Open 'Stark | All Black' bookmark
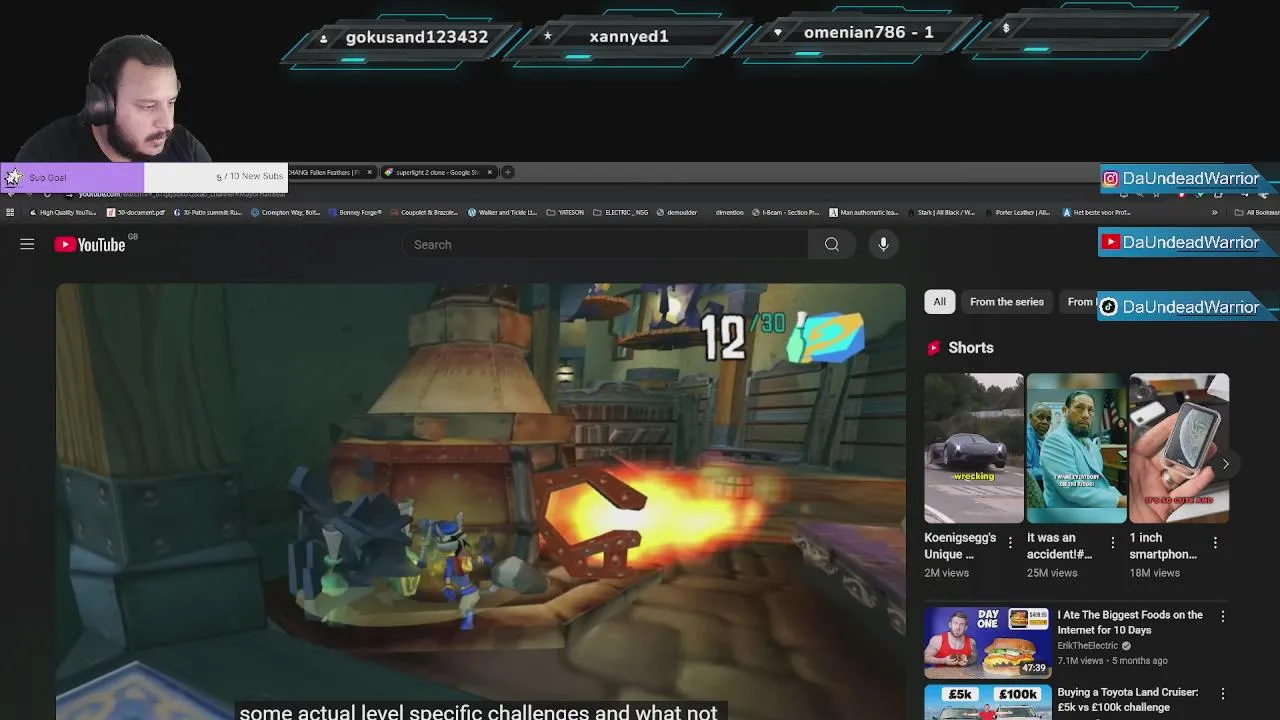1280x720 pixels. click(940, 212)
